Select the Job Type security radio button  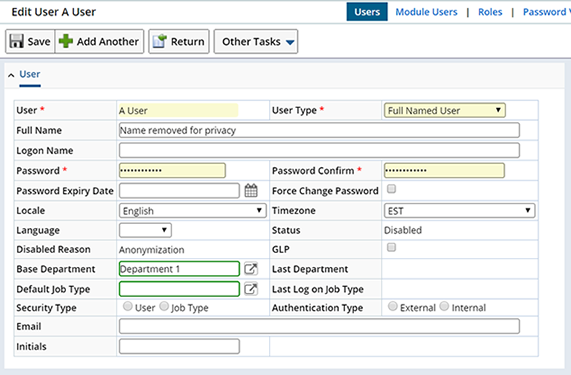click(x=164, y=306)
